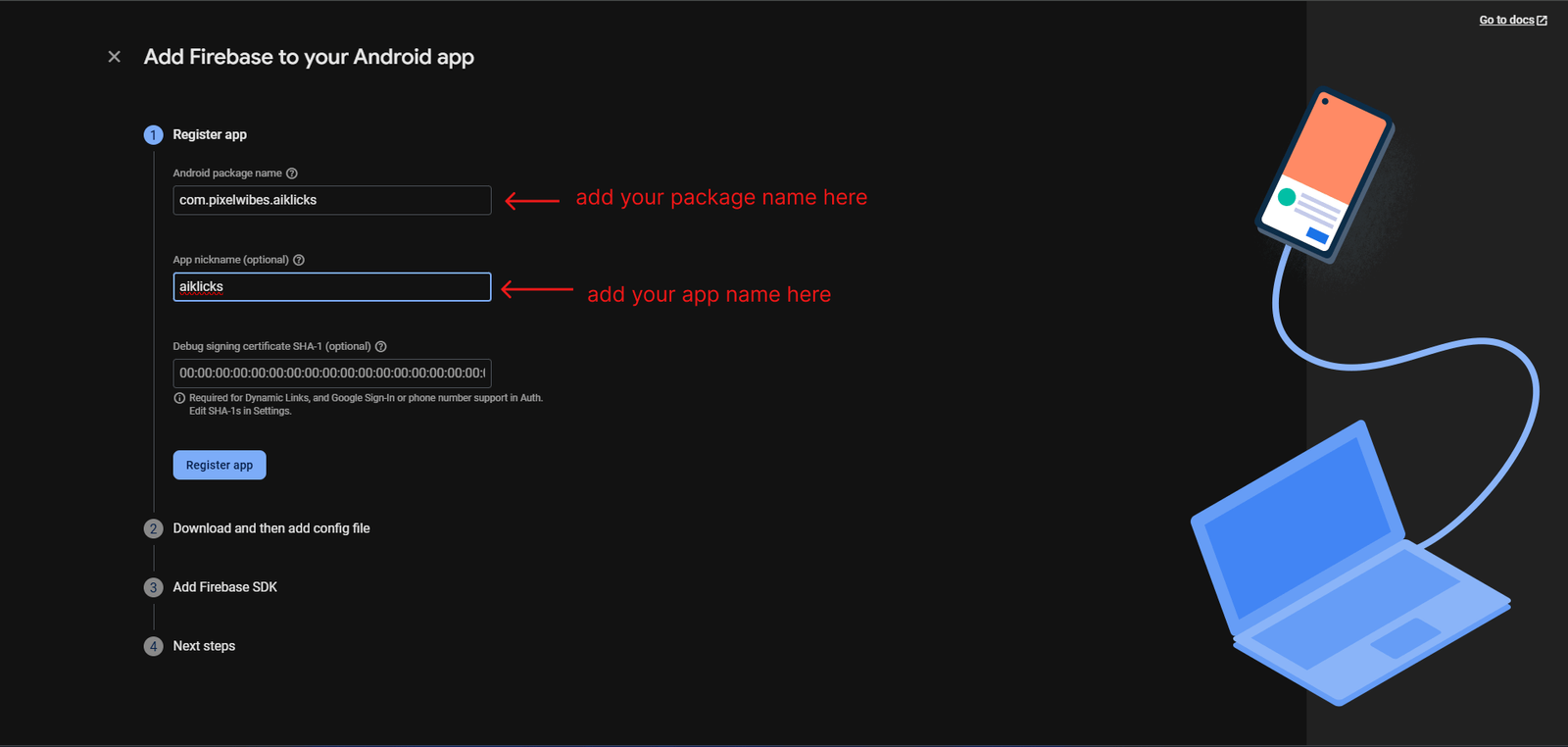Click help icon beside Android package name
Viewport: 1568px width, 747px height.
coord(292,174)
